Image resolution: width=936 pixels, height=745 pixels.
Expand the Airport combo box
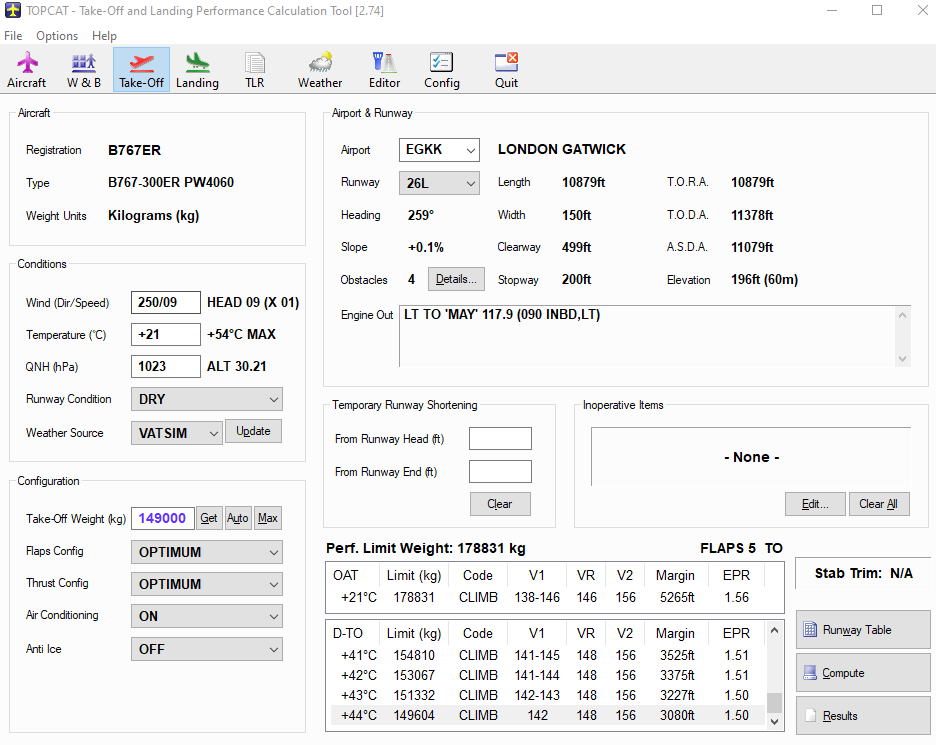point(438,149)
